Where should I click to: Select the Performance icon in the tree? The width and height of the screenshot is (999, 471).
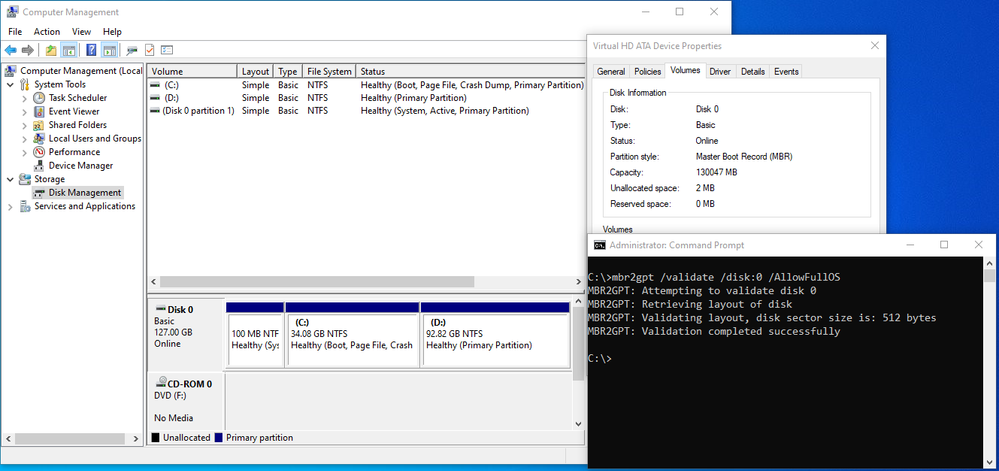39,152
